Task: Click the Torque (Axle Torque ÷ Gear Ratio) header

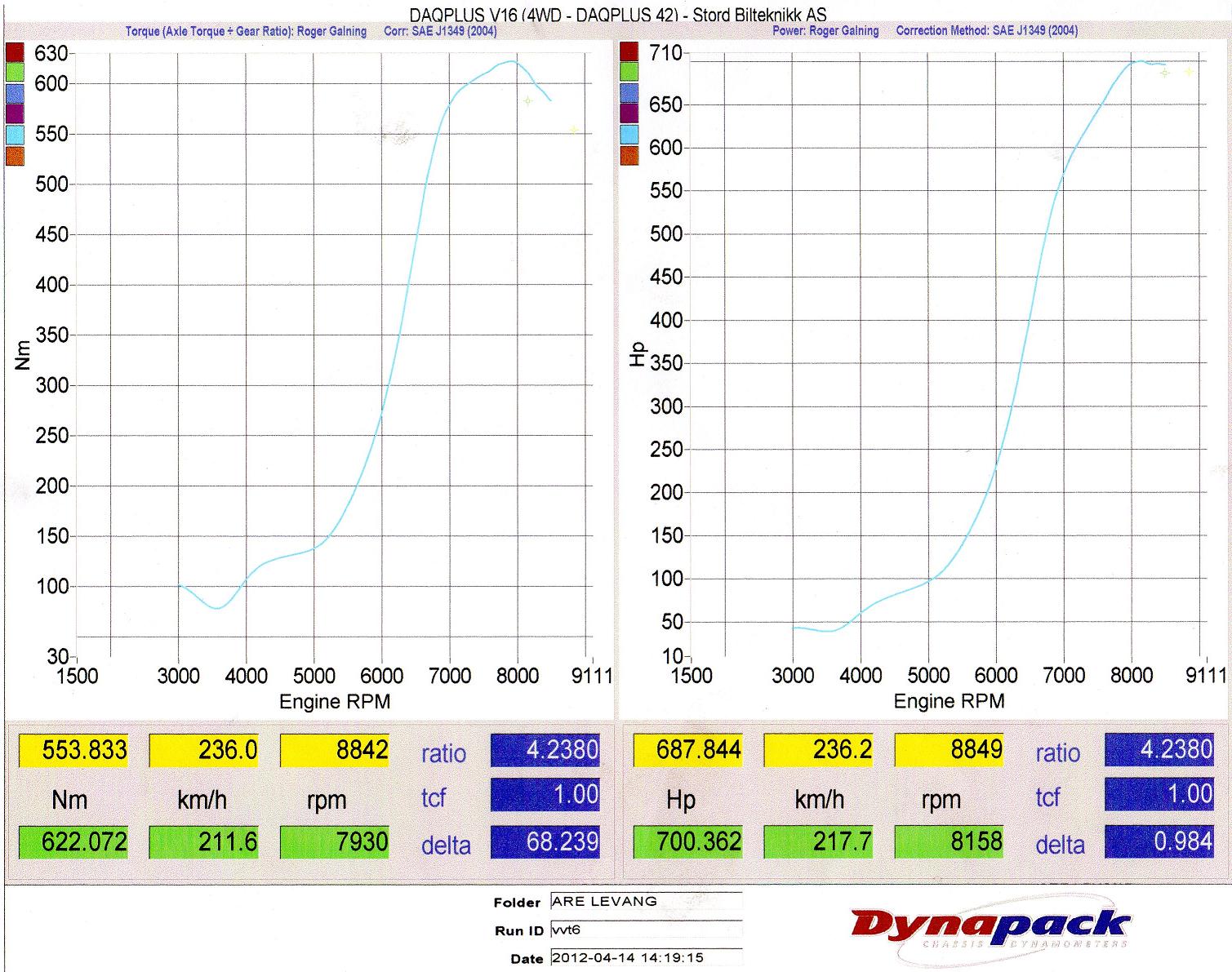Action: pyautogui.click(x=246, y=31)
